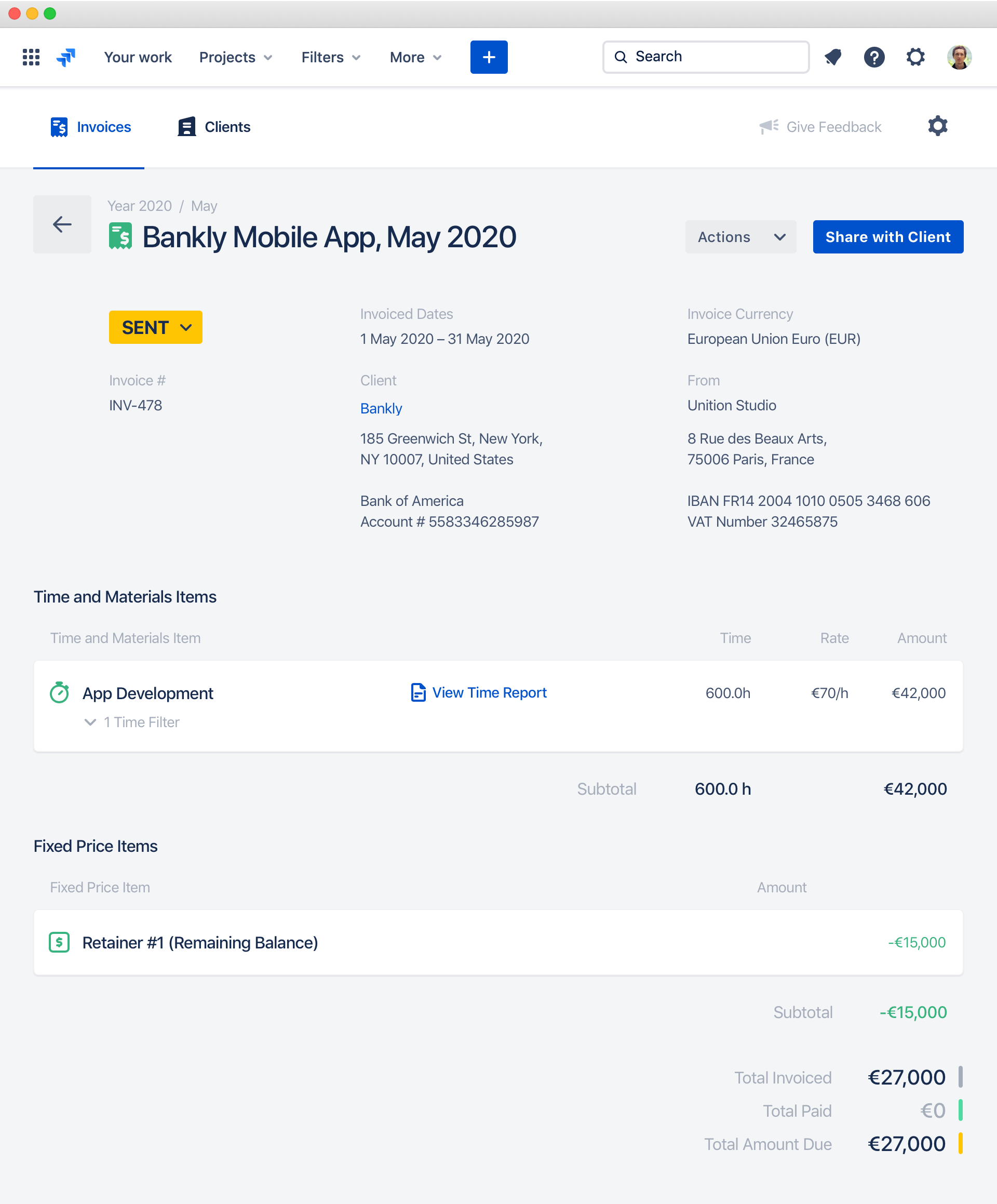This screenshot has width=997, height=1204.
Task: Open the user profile avatar
Action: point(959,57)
